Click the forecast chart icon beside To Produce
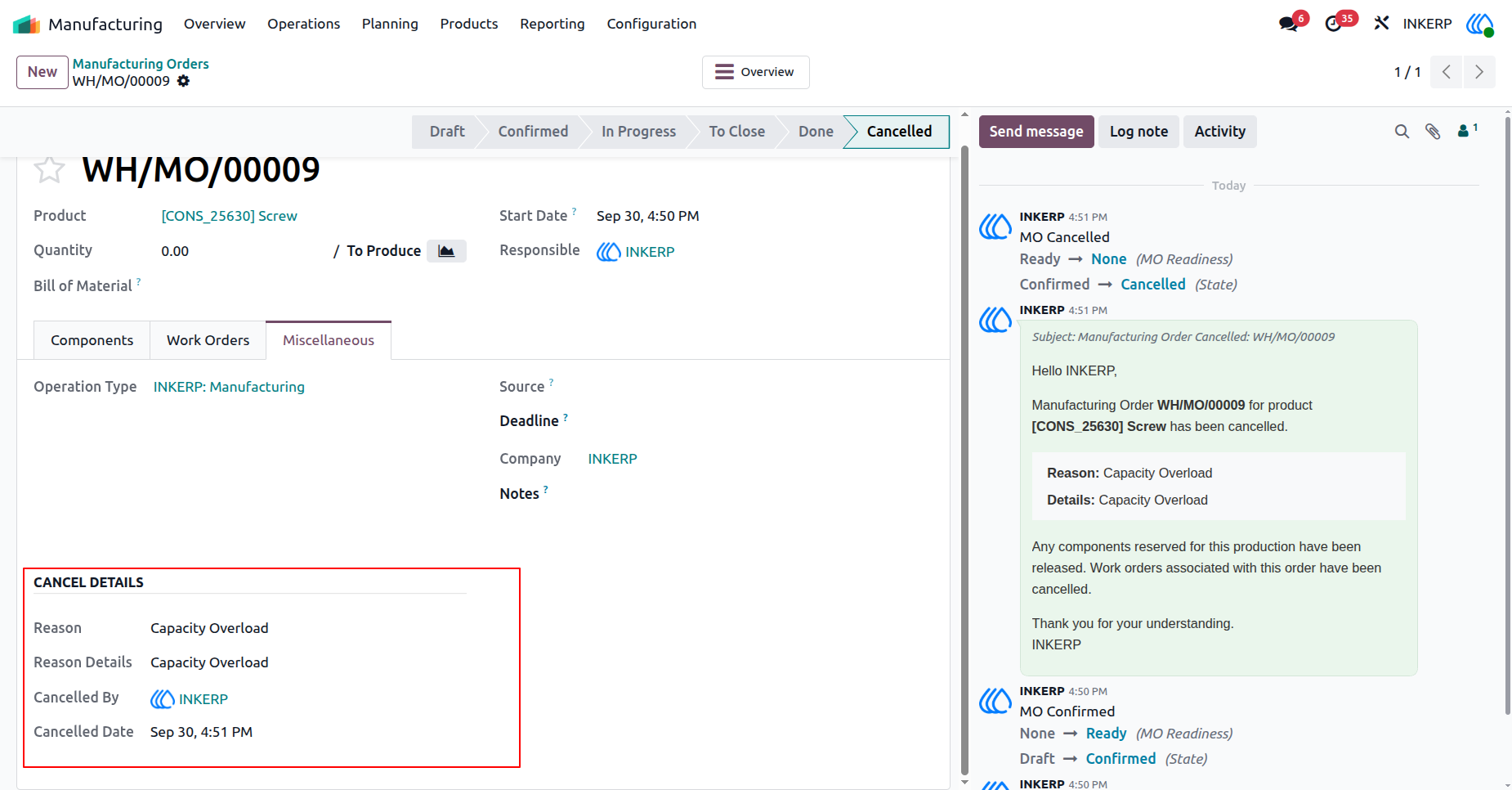Screen dimensions: 1512x790 click(446, 251)
